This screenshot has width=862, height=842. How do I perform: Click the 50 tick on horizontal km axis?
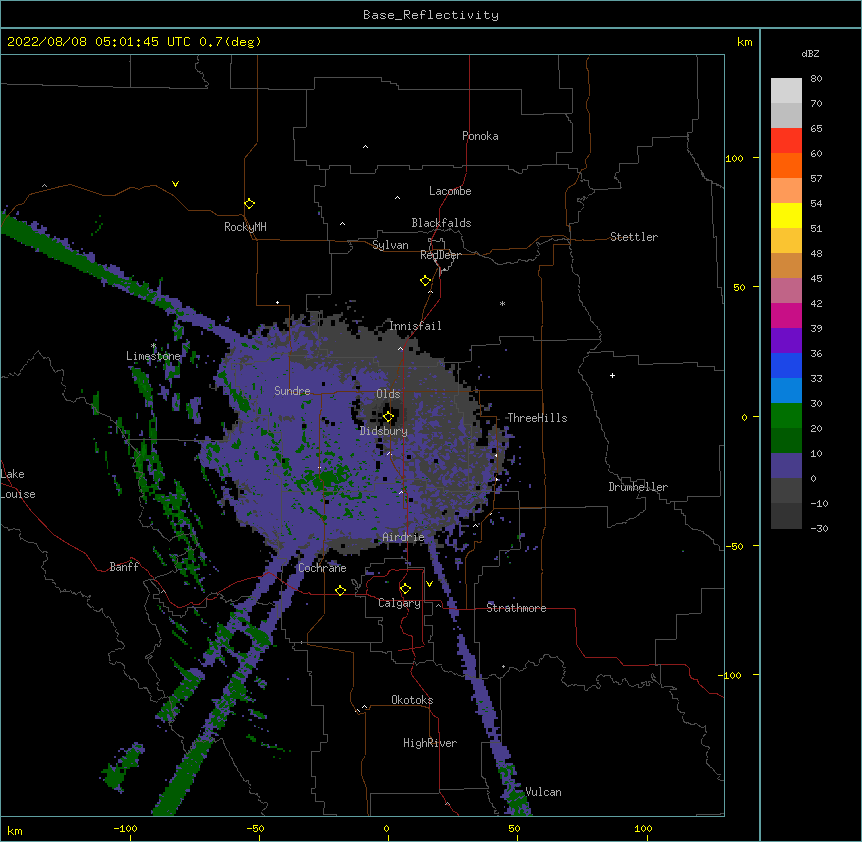514,828
